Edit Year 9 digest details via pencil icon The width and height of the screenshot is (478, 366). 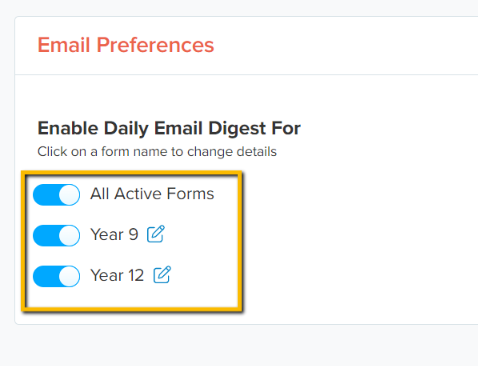[156, 234]
